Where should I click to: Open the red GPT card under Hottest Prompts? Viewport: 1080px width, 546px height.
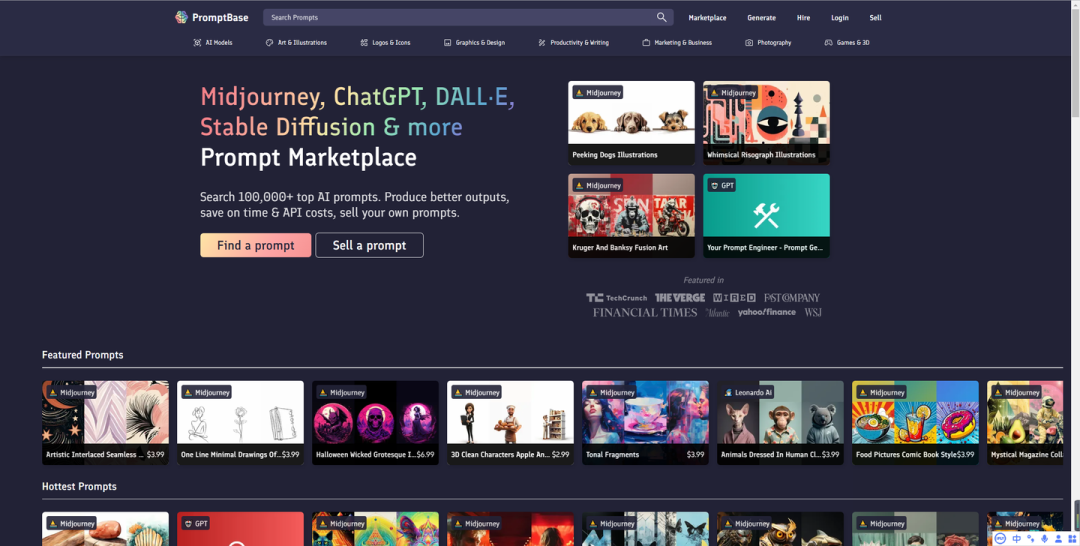click(x=240, y=529)
